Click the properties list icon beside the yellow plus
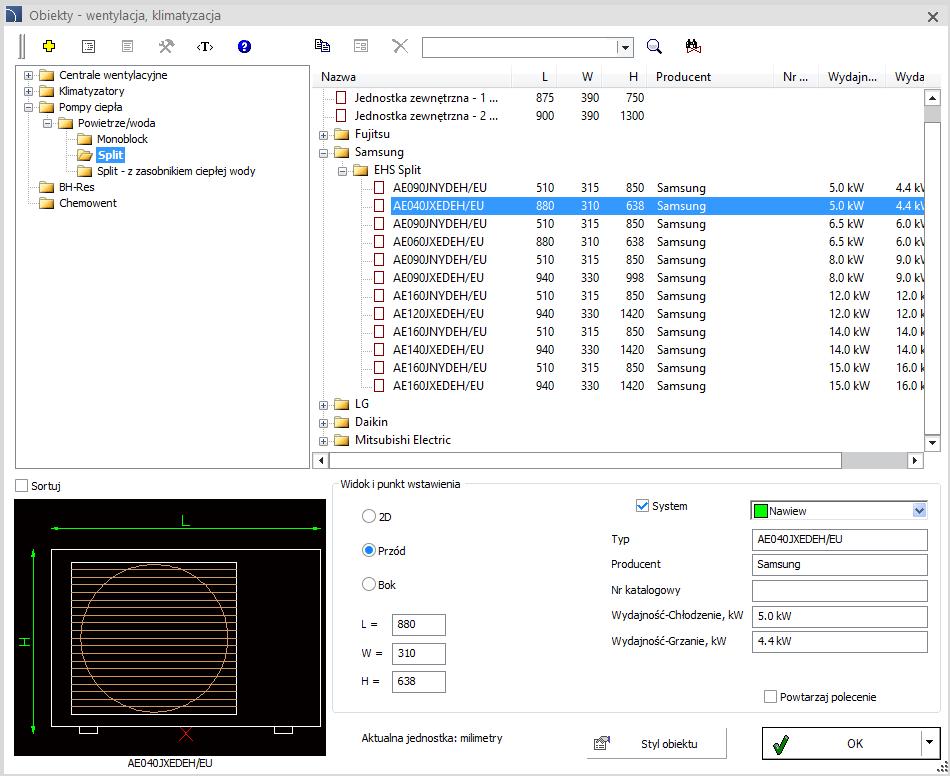Screen dimensions: 950x776 [x=88, y=46]
